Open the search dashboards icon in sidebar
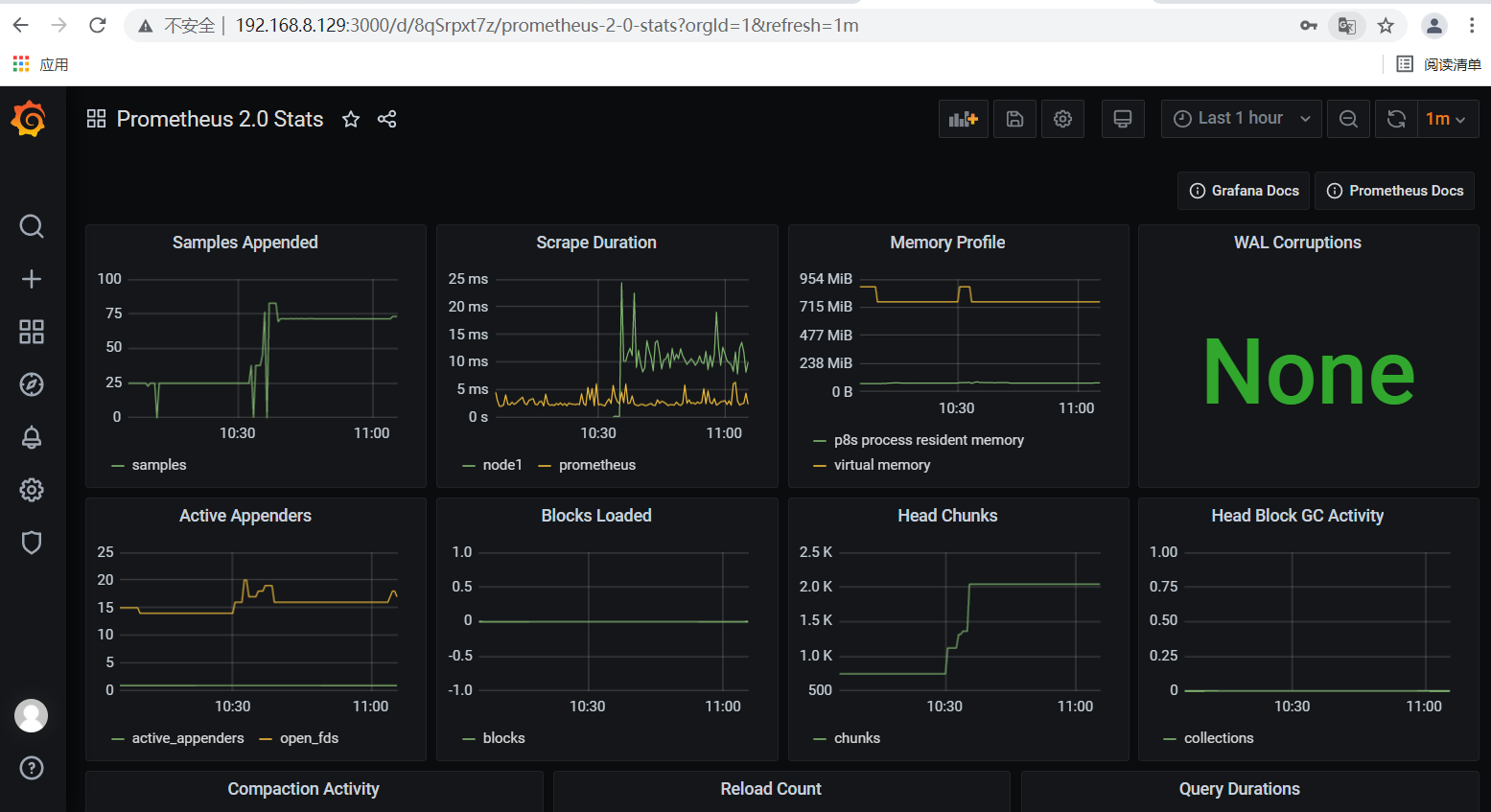The width and height of the screenshot is (1491, 812). (x=32, y=226)
